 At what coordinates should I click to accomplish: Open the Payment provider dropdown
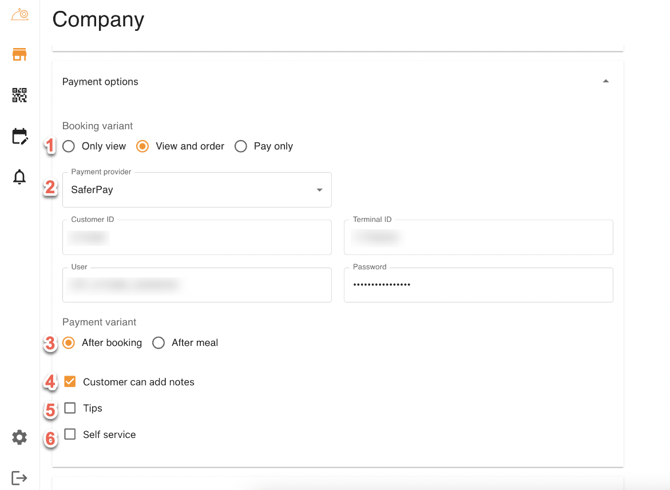click(197, 190)
